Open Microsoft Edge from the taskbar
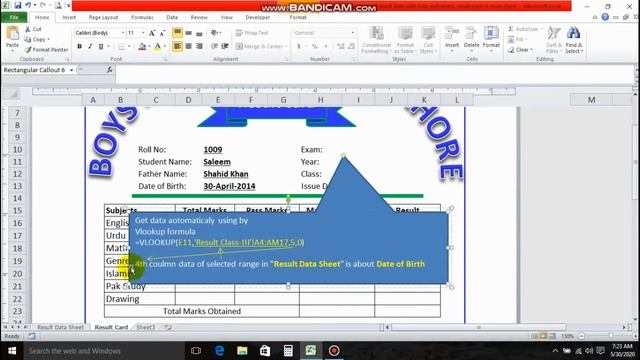 click(x=219, y=351)
